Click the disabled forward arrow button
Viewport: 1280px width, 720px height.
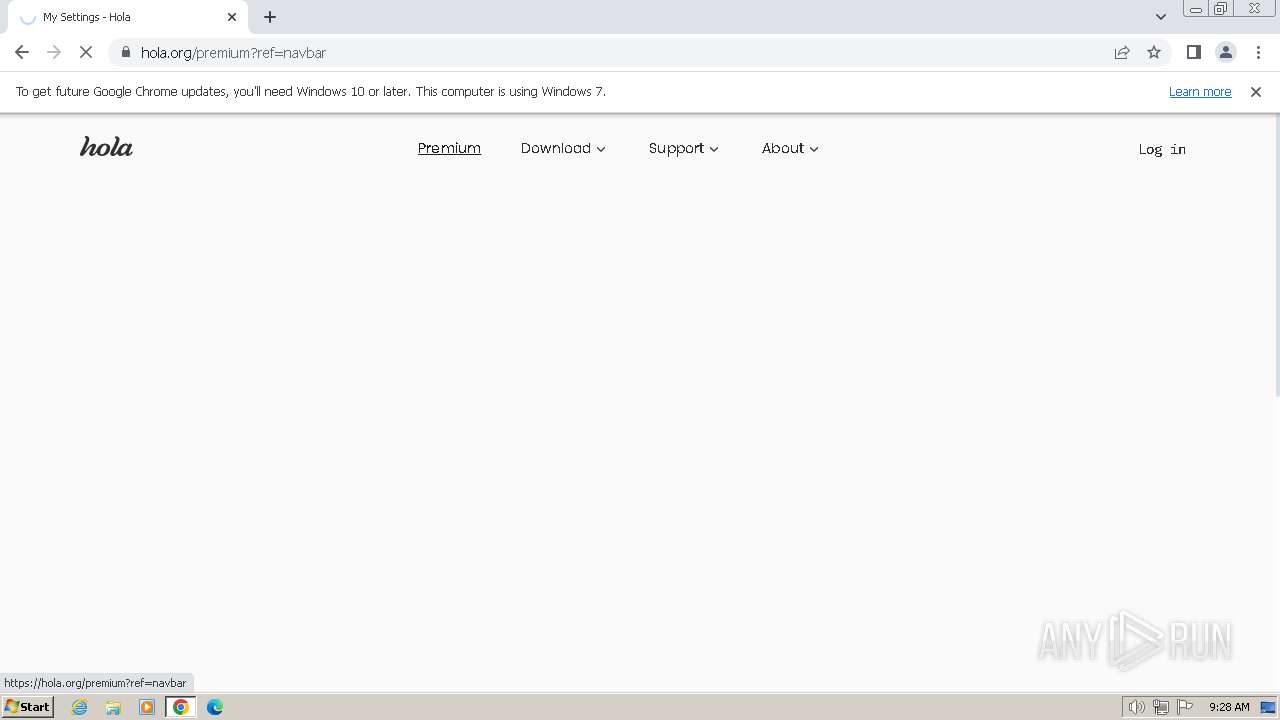click(54, 52)
